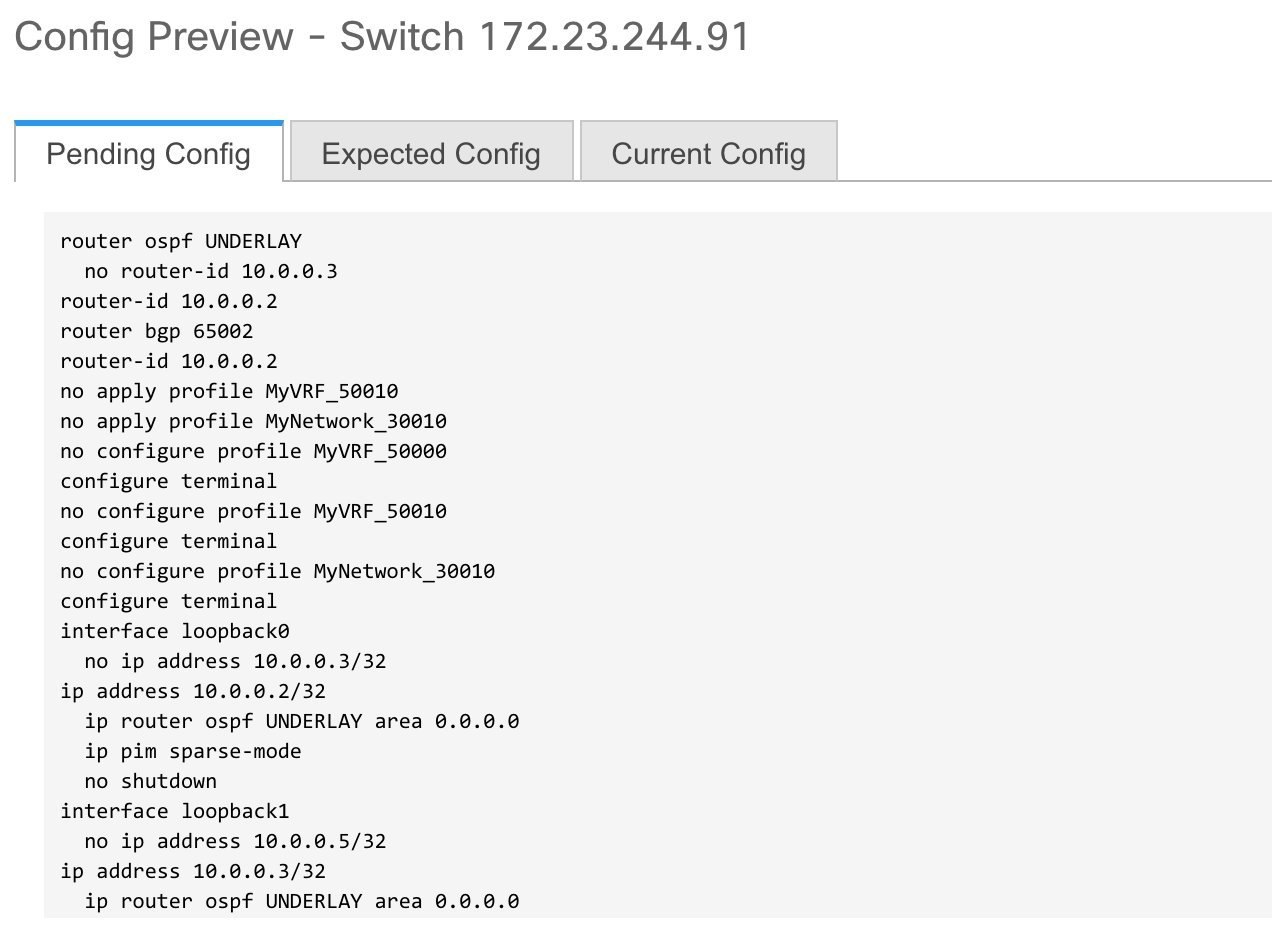Switch to the Pending Config tab
1272x946 pixels.
149,152
